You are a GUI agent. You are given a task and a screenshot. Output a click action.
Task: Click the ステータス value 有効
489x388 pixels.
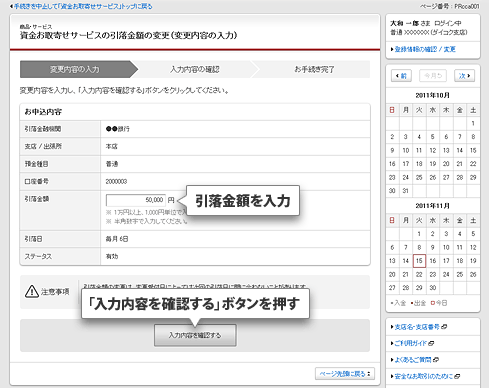click(x=112, y=256)
